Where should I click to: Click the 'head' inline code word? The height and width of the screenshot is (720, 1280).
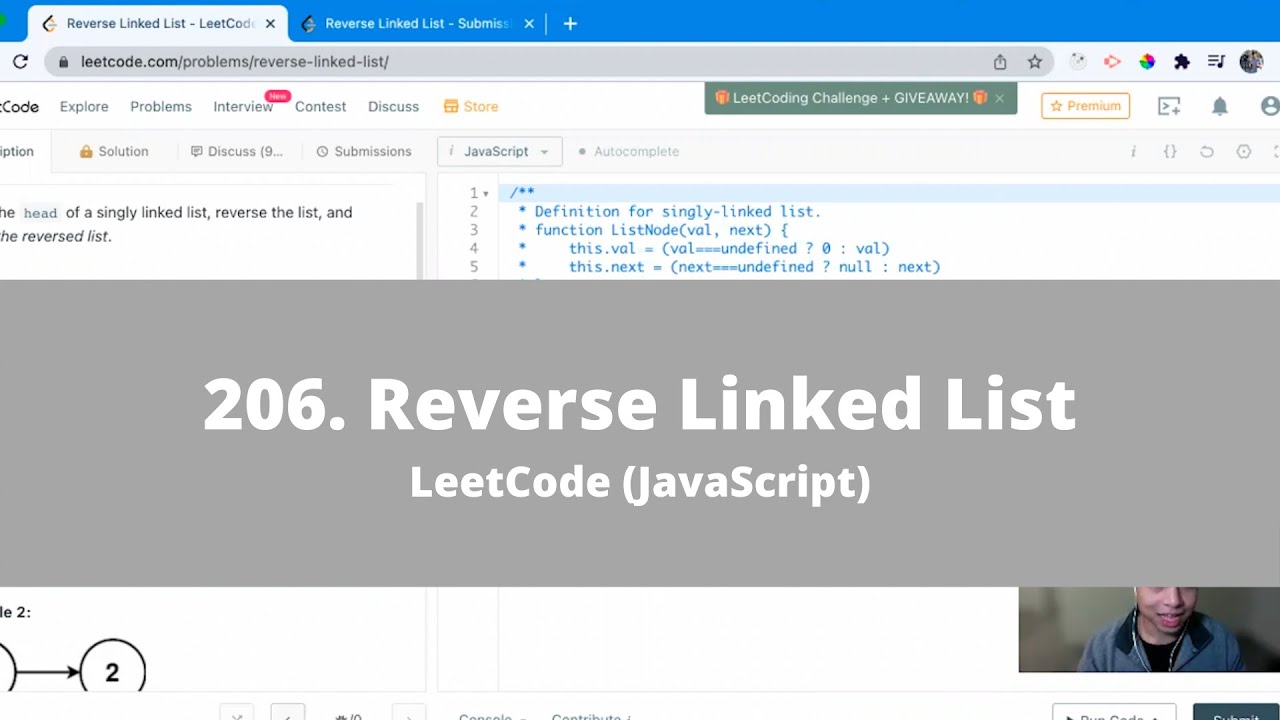point(41,213)
